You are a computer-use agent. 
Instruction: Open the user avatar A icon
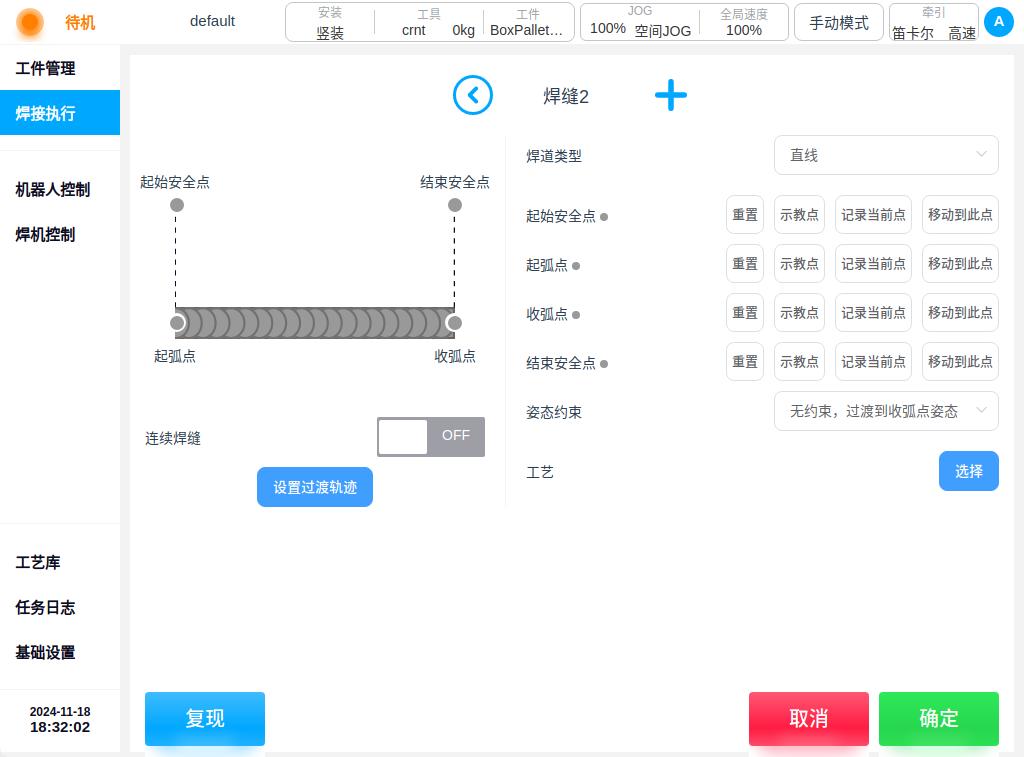999,22
